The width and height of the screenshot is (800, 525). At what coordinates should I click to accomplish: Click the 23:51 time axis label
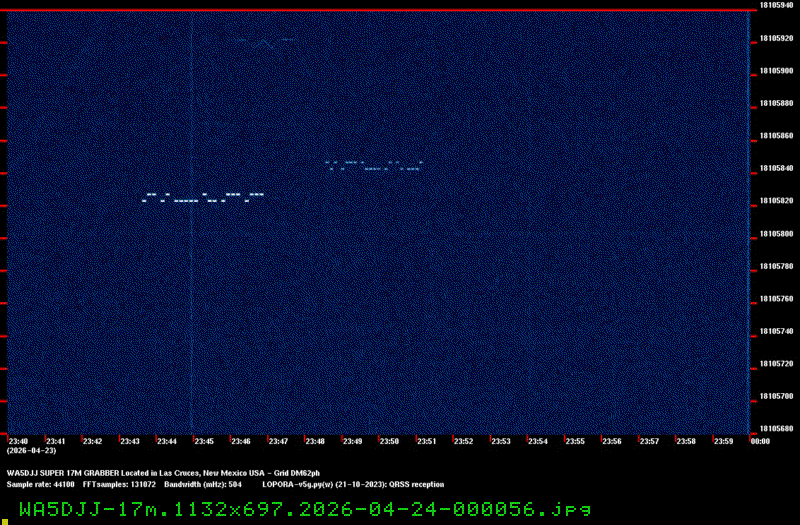coord(427,441)
